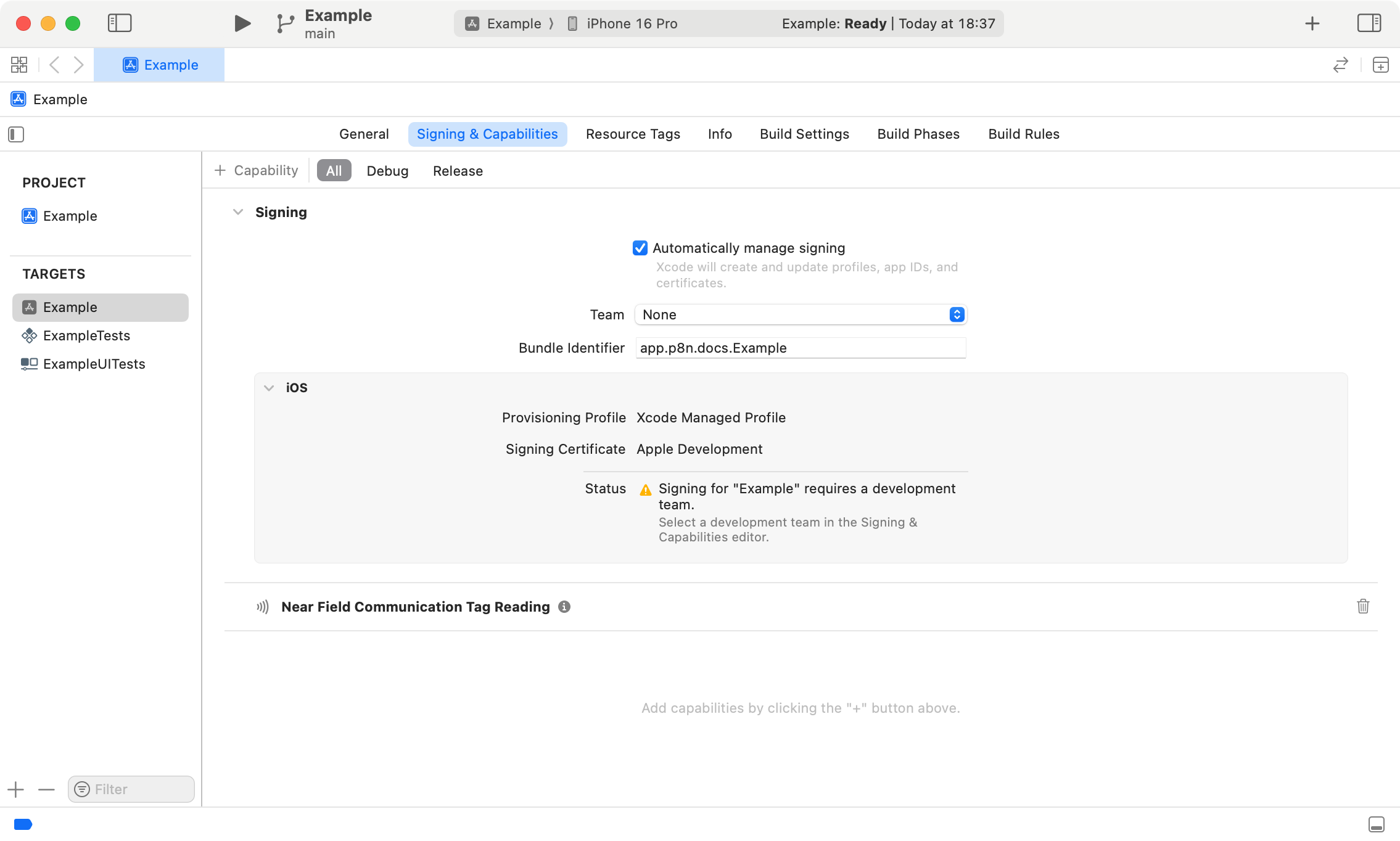Click the add editor split icon

click(x=1380, y=65)
